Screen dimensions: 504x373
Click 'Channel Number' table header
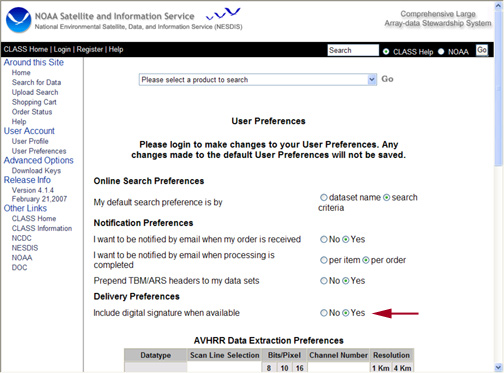(x=338, y=355)
